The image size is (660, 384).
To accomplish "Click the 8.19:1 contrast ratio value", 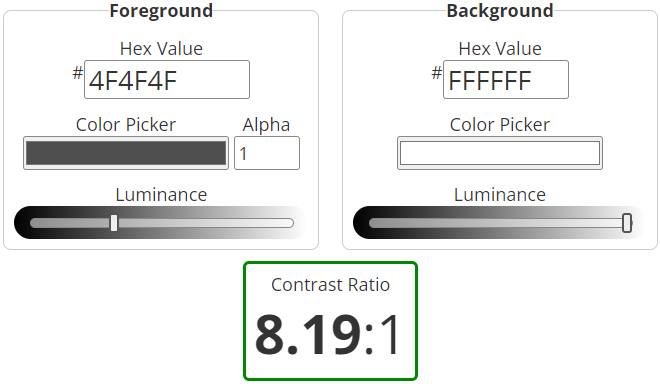I will (x=328, y=335).
